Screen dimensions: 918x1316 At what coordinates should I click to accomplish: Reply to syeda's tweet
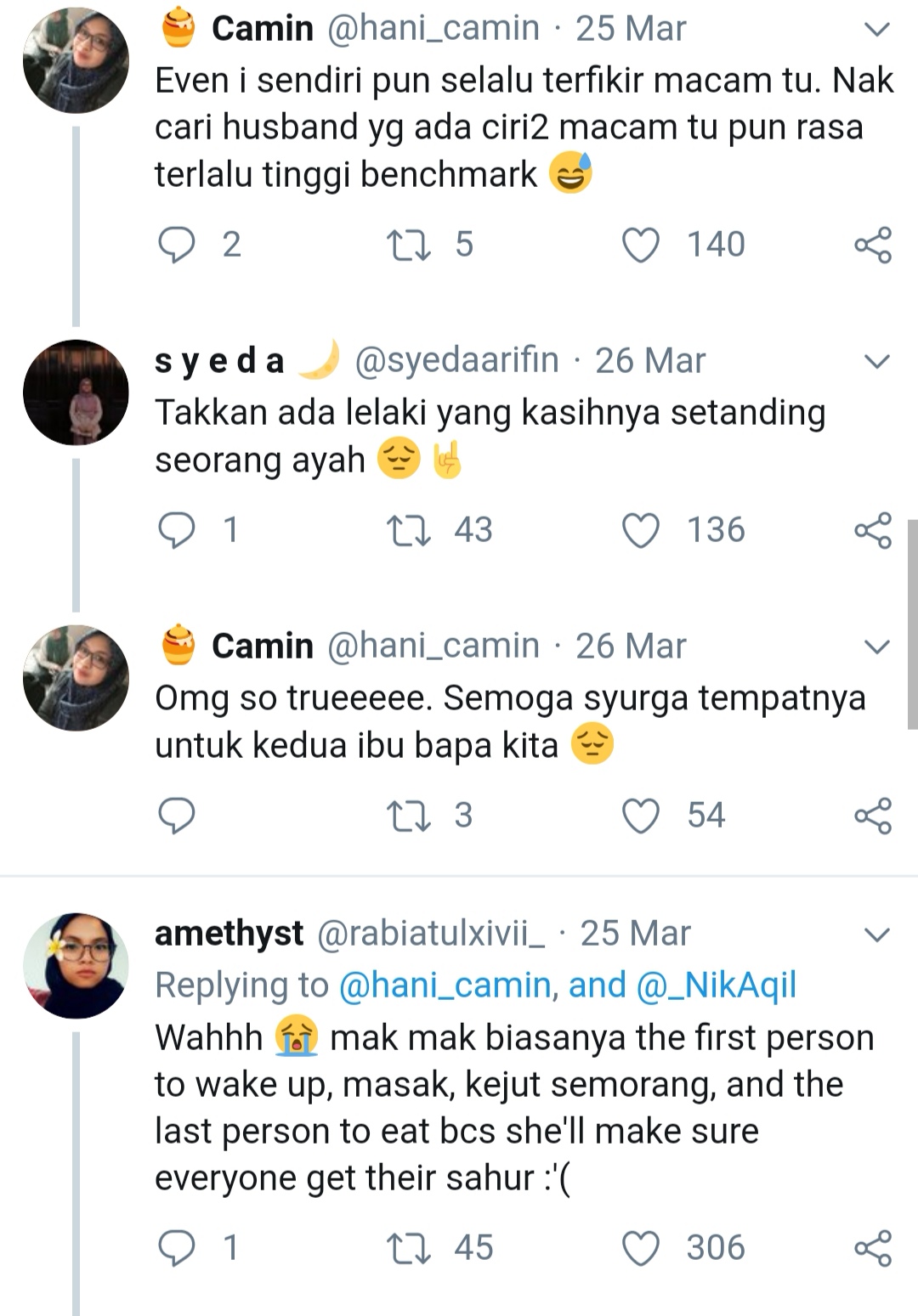pyautogui.click(x=177, y=530)
